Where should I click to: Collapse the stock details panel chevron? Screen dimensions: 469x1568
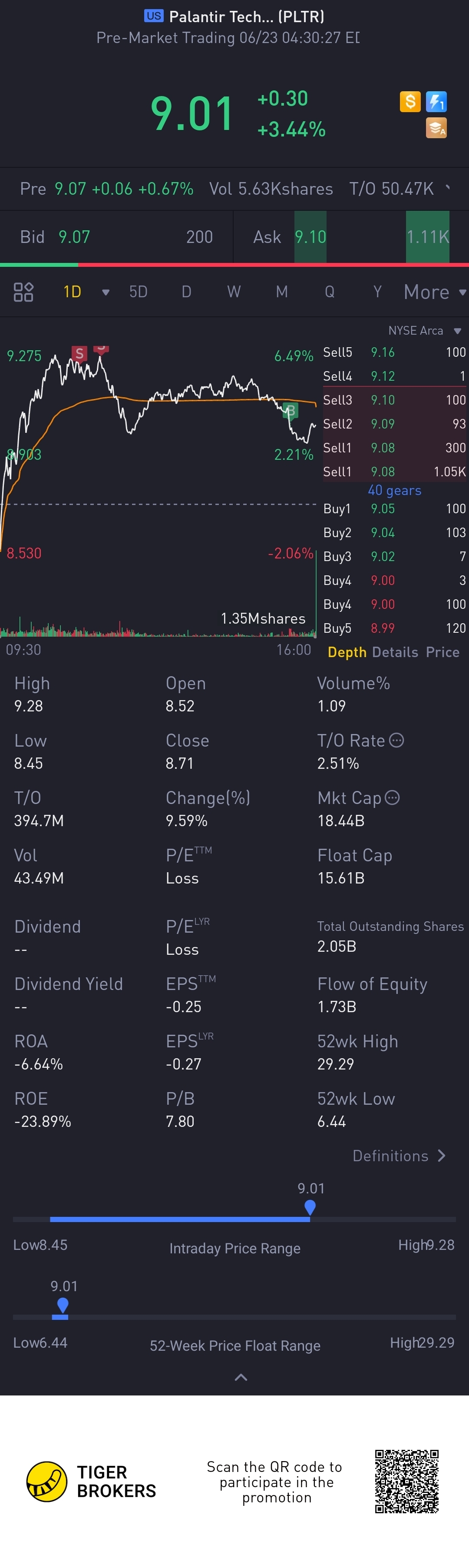(241, 1378)
